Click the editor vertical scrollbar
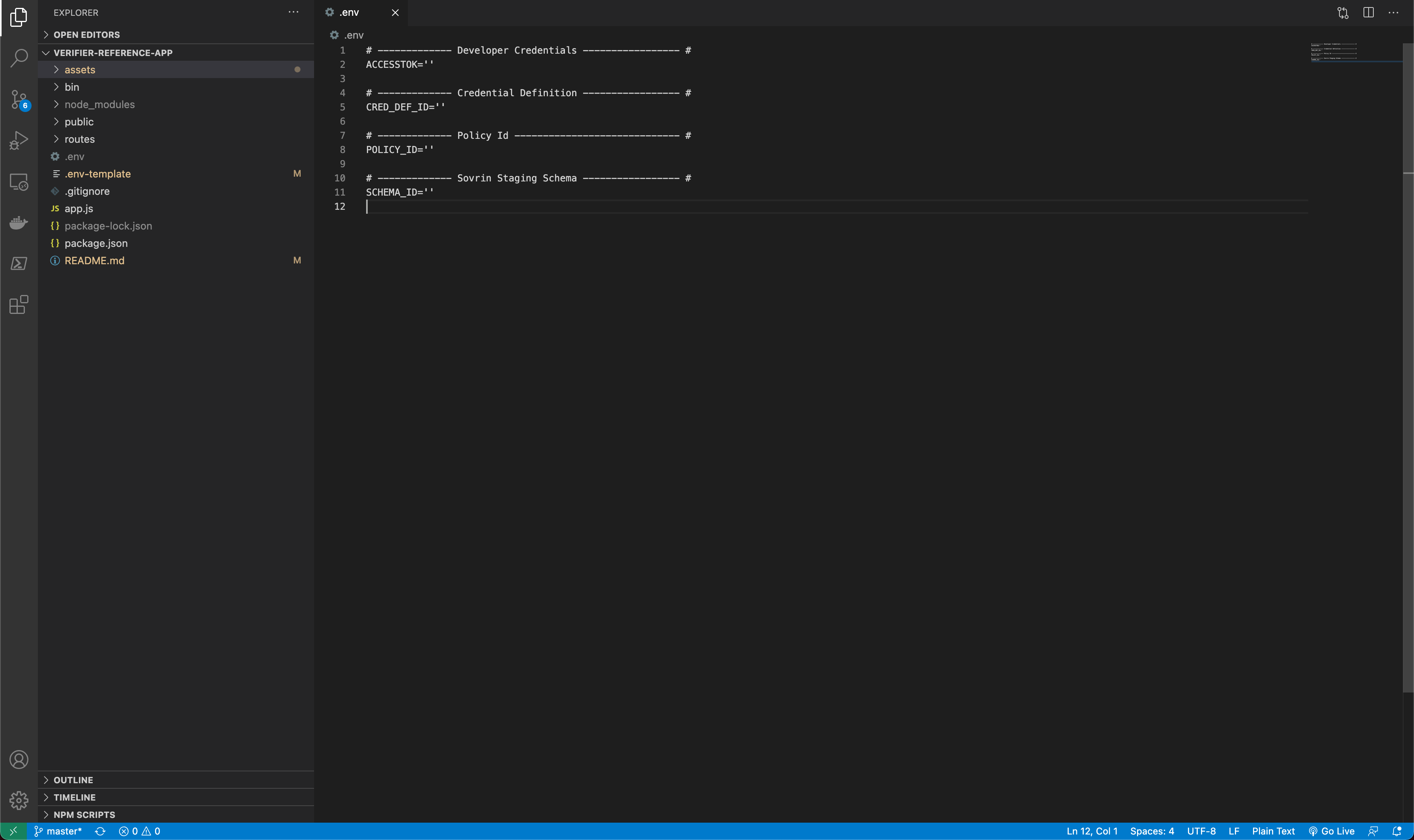 1408,368
